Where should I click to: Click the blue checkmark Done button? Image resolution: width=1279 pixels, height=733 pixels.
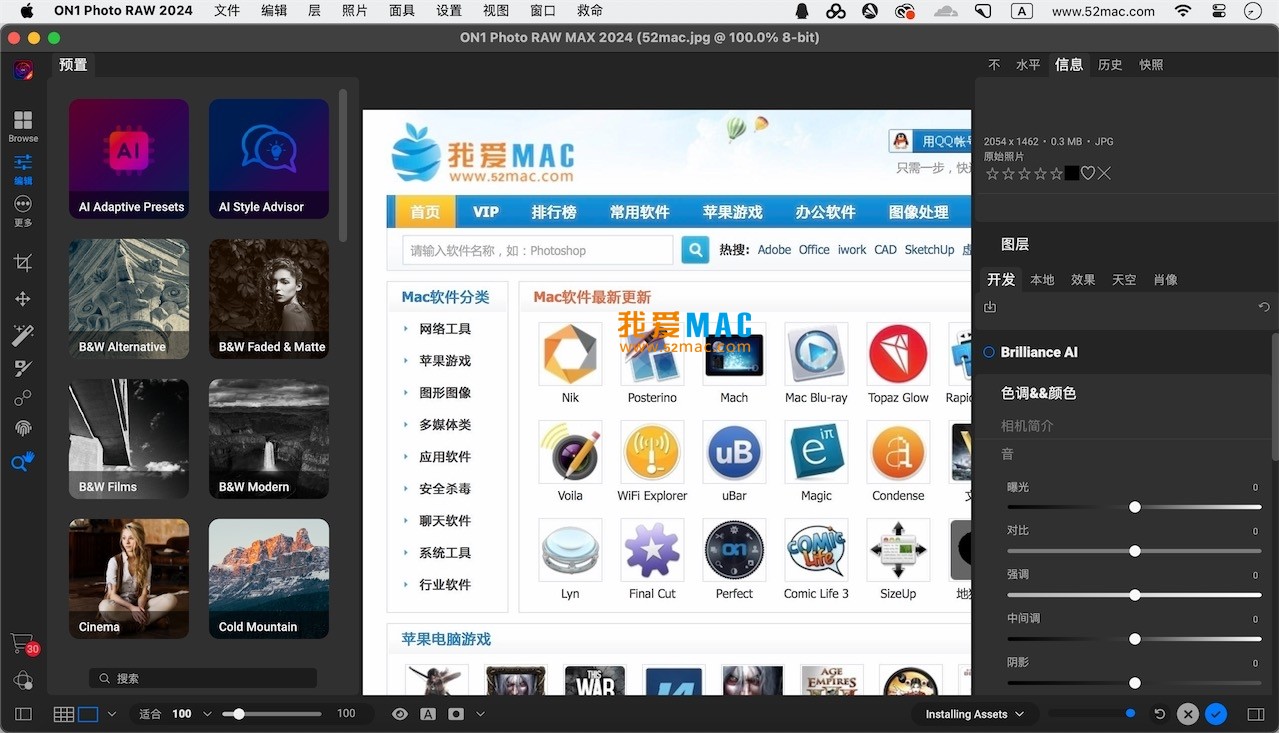pyautogui.click(x=1216, y=714)
